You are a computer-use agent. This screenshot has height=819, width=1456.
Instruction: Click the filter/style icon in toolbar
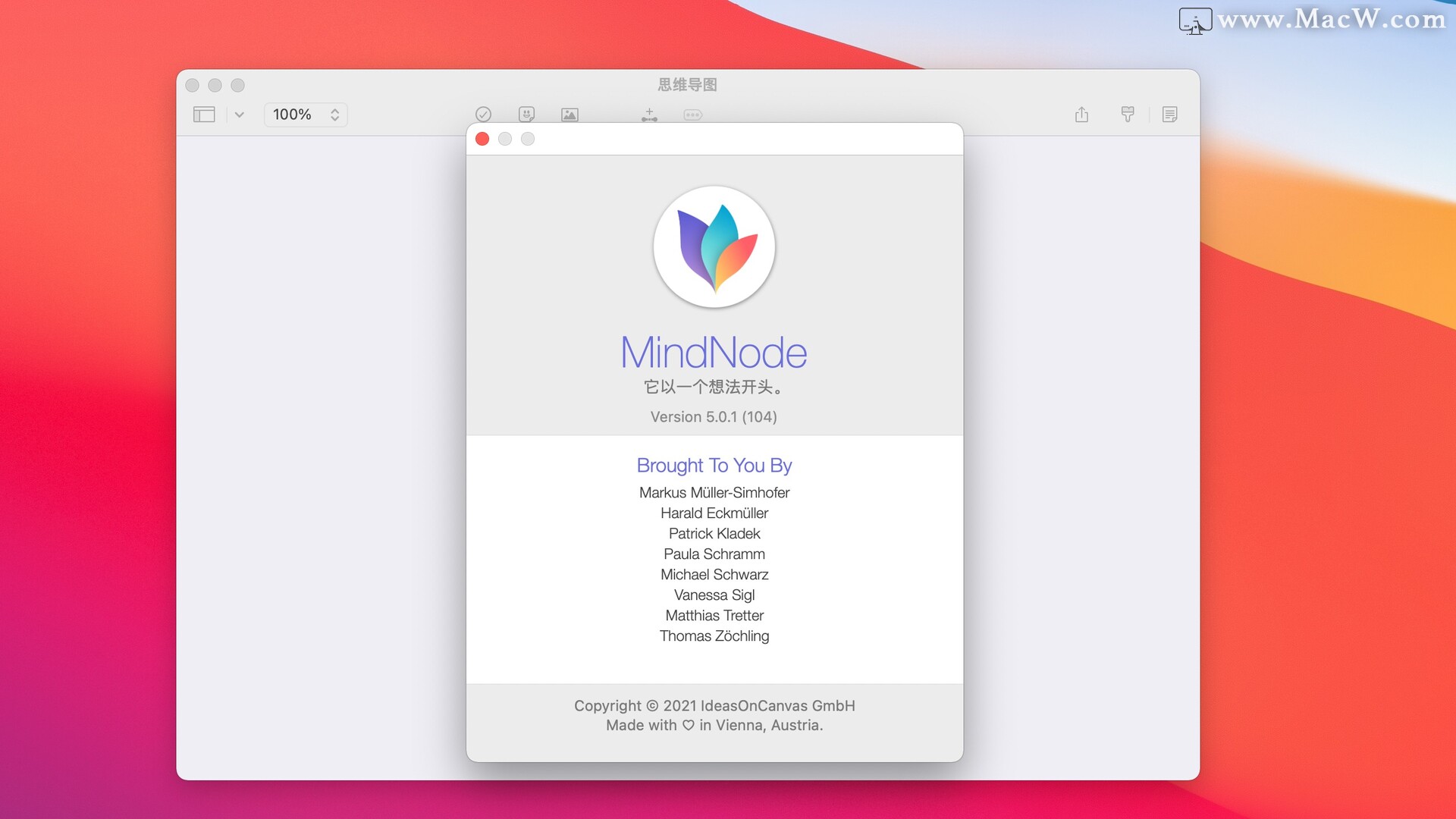click(x=1128, y=113)
